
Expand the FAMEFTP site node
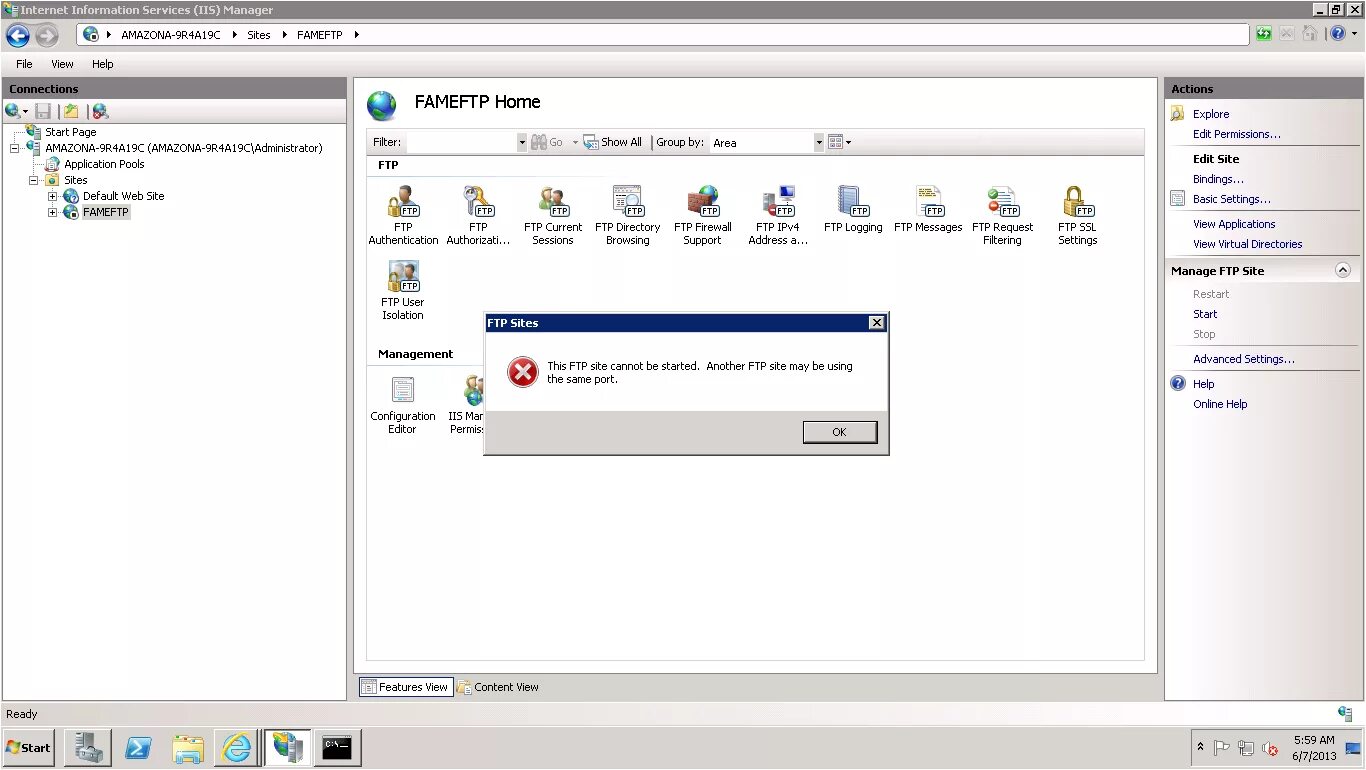[x=53, y=212]
